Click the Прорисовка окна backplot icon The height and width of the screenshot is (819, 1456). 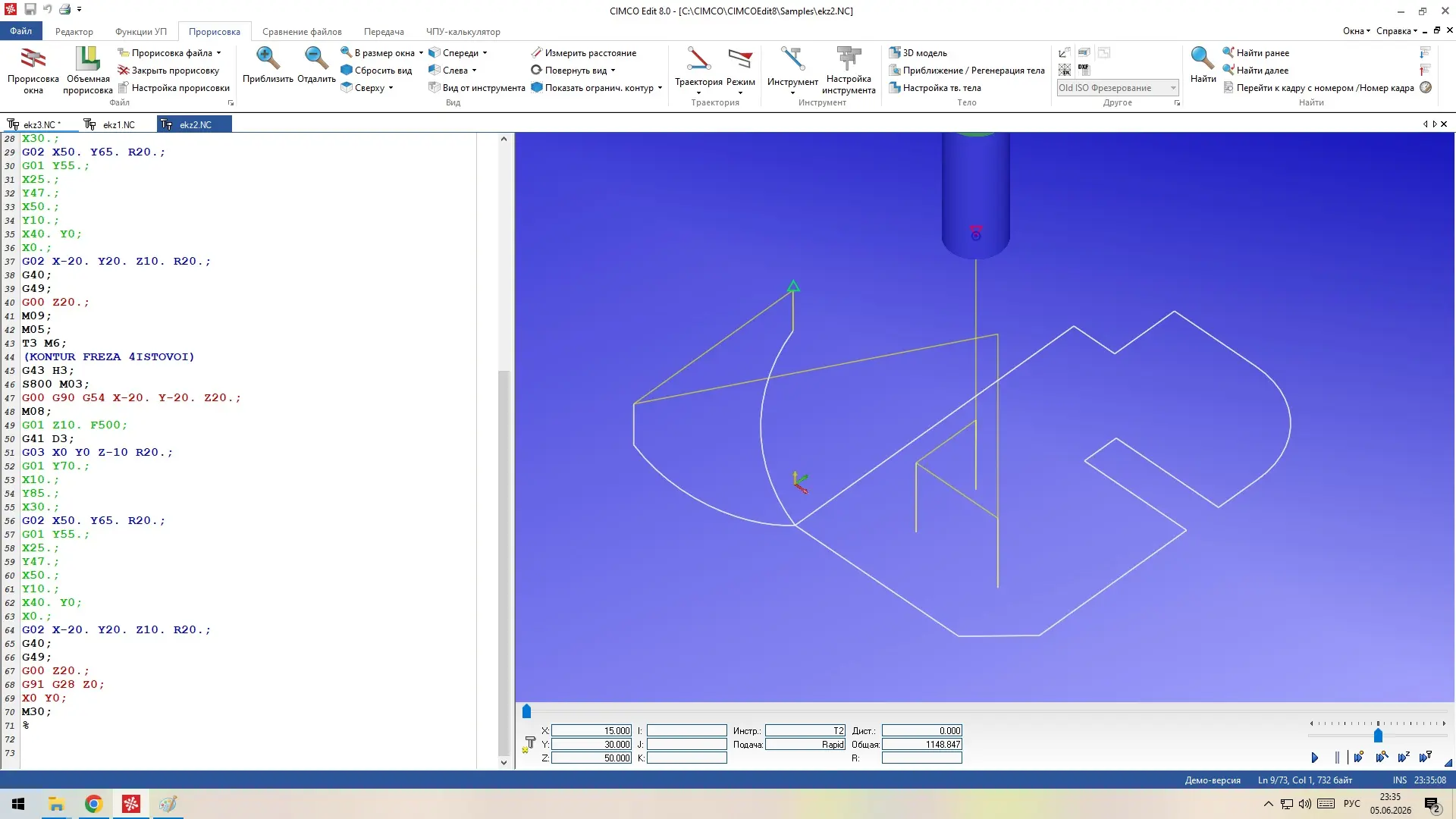point(33,59)
